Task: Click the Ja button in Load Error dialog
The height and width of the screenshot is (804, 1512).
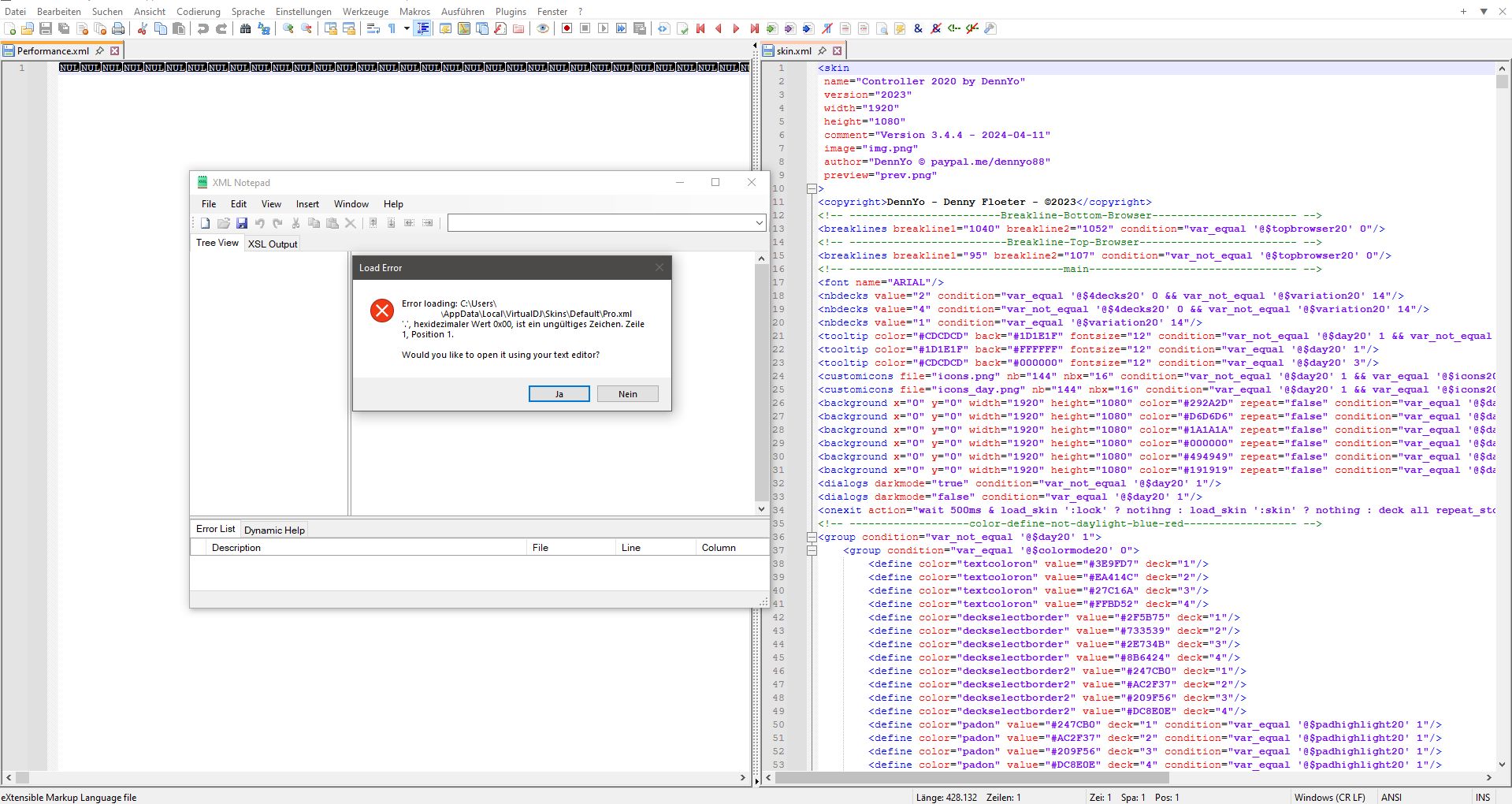Action: click(559, 393)
